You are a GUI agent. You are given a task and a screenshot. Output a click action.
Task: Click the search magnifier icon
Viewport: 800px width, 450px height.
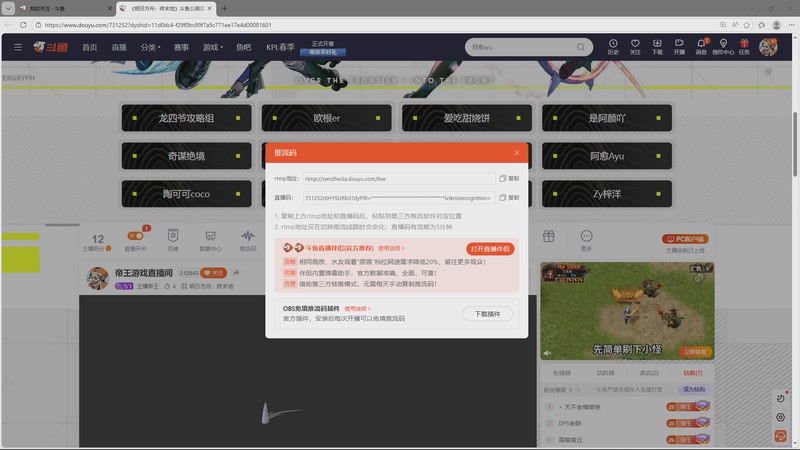pos(581,47)
